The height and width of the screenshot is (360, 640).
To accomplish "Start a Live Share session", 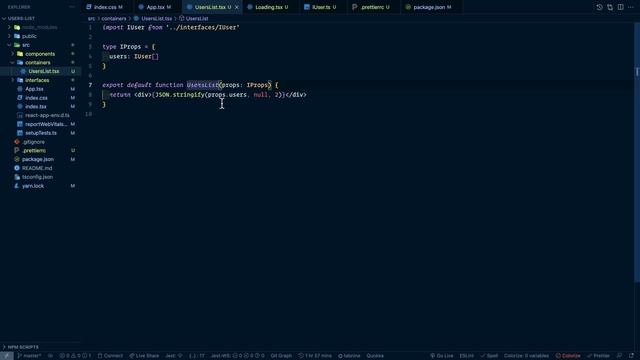I will (144, 356).
